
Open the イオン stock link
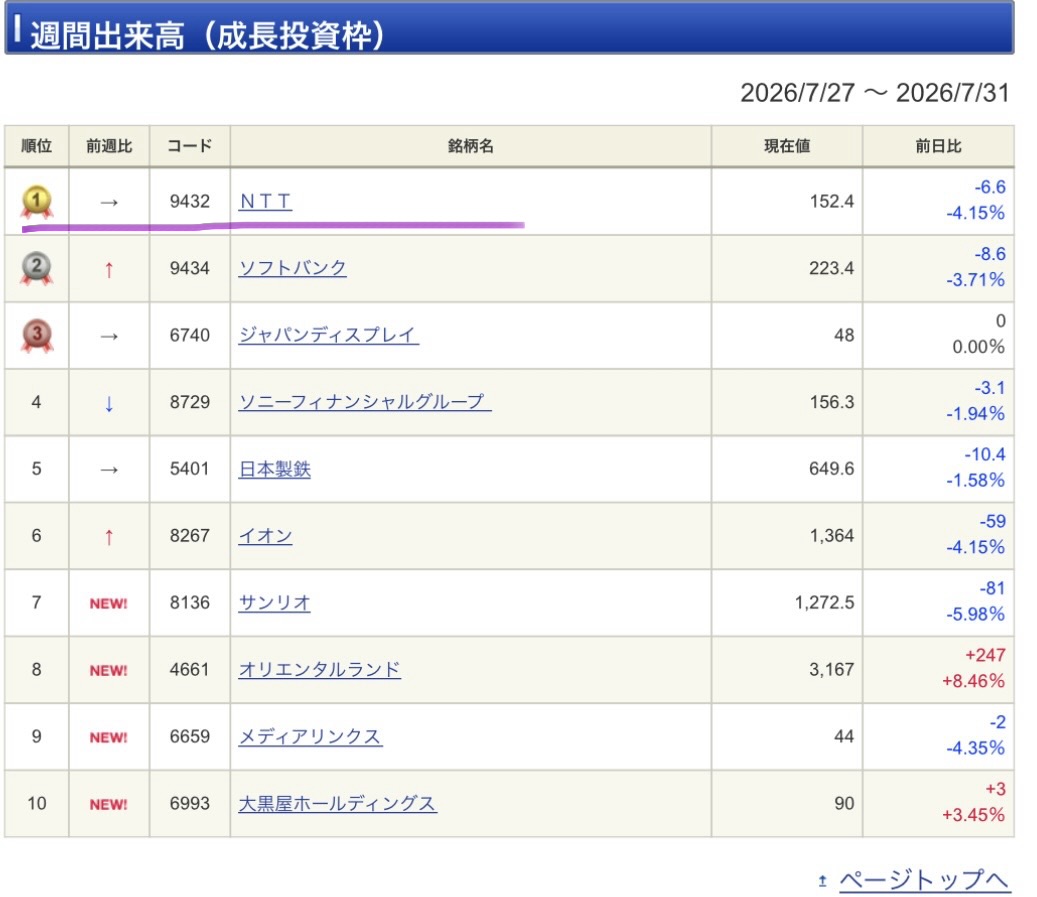tap(265, 536)
